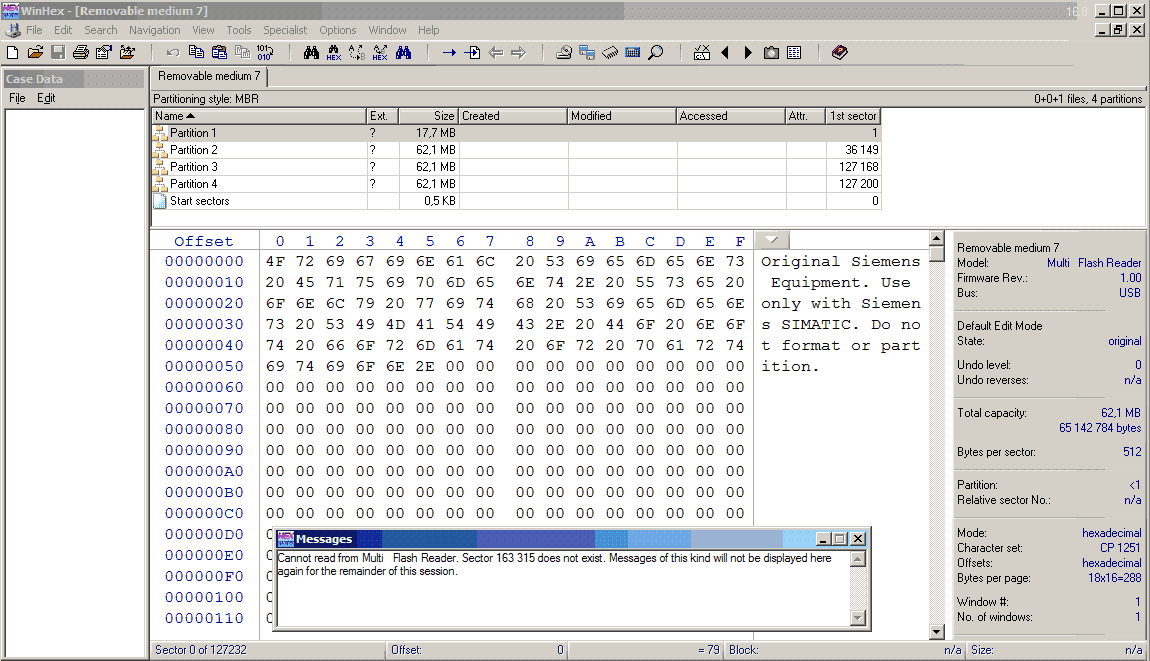The width and height of the screenshot is (1150, 661).
Task: Click the Undo arrow icon
Action: (172, 53)
